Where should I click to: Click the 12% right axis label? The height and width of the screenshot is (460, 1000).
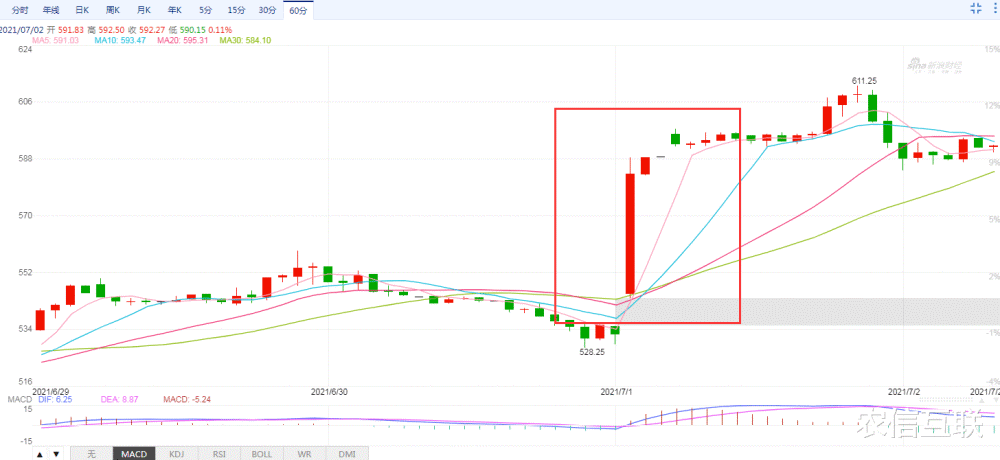(x=992, y=105)
